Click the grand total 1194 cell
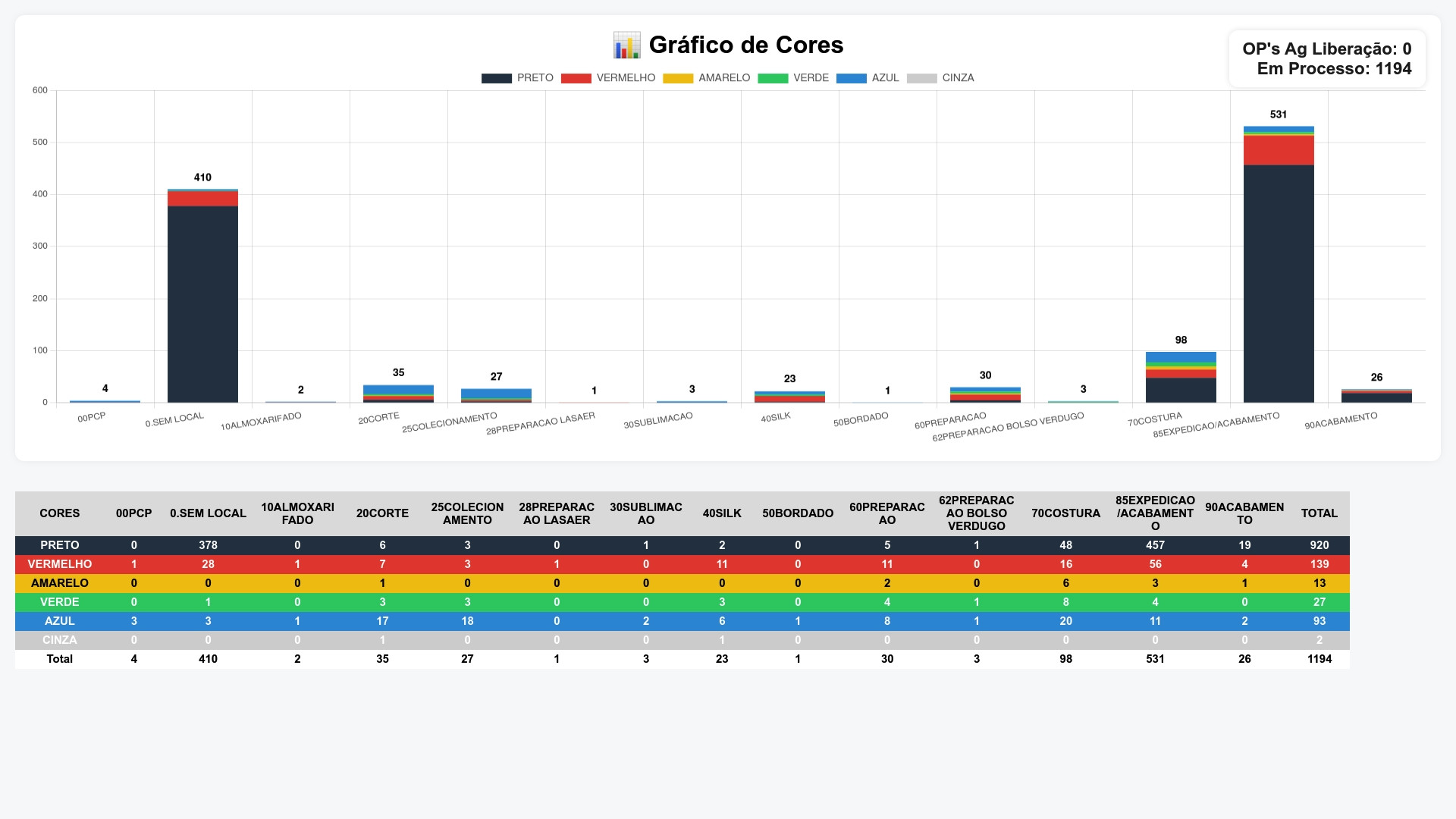Image resolution: width=1456 pixels, height=819 pixels. click(x=1319, y=659)
